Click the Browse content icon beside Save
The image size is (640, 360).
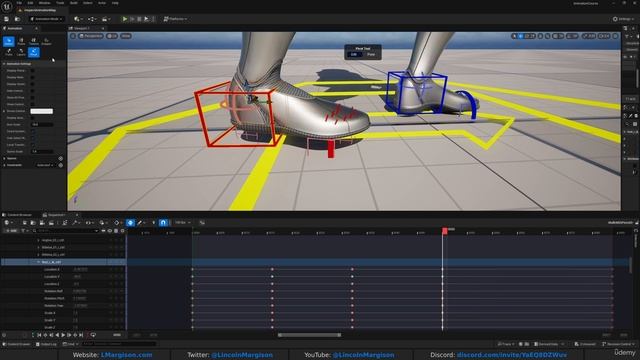pos(17,19)
